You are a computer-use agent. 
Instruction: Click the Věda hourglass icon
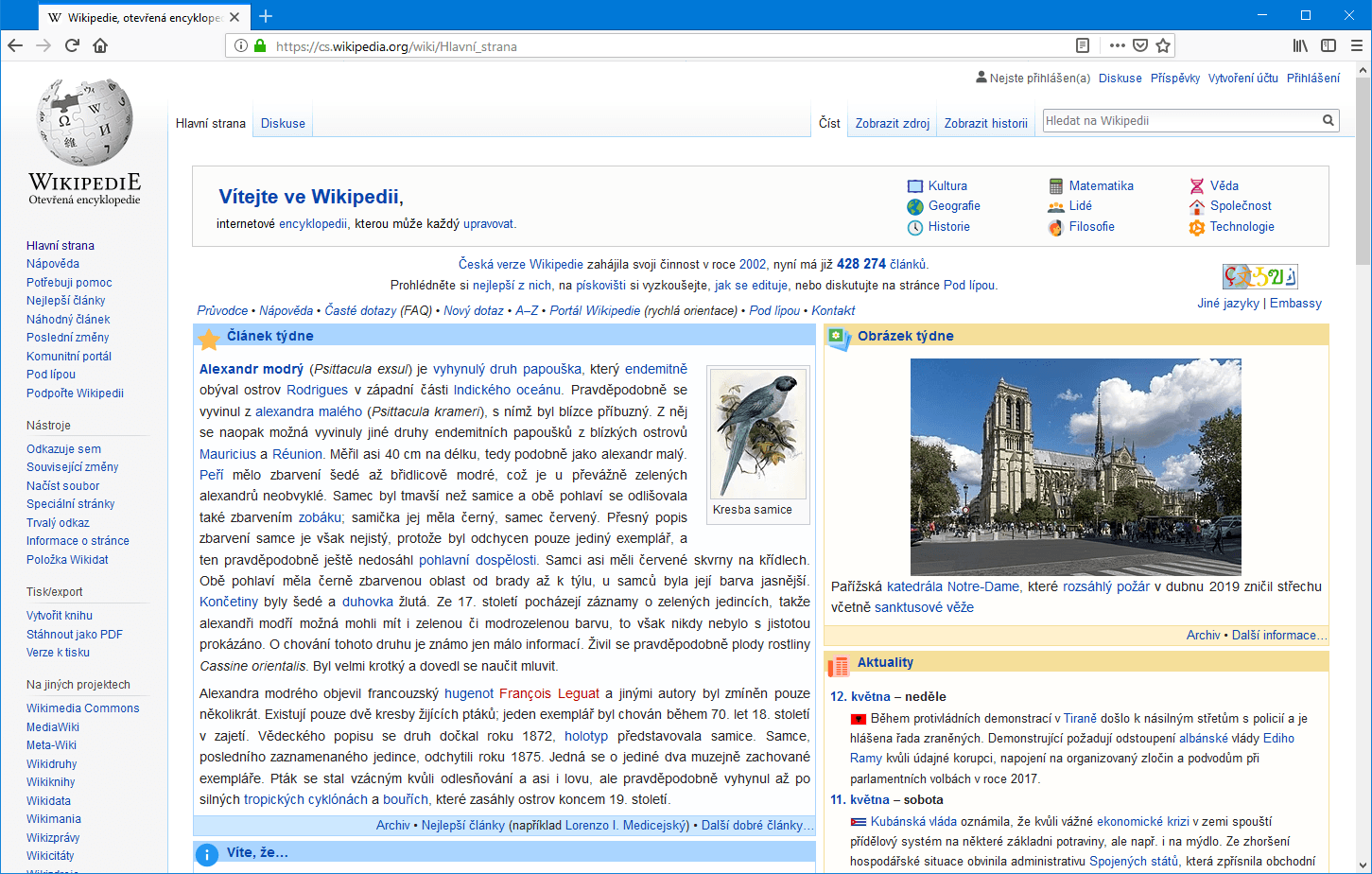click(1197, 185)
